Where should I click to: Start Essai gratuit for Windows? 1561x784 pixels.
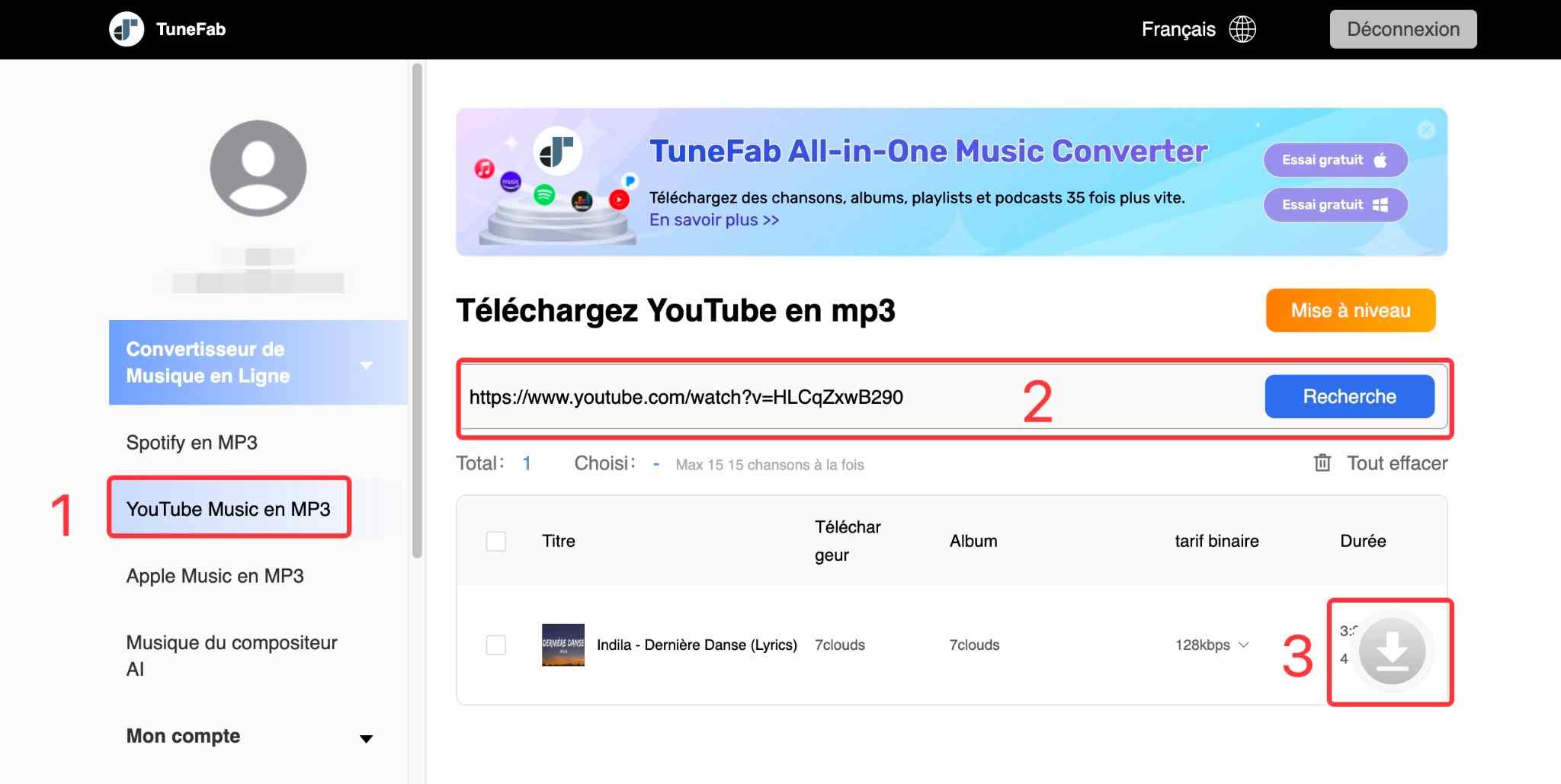1335,204
